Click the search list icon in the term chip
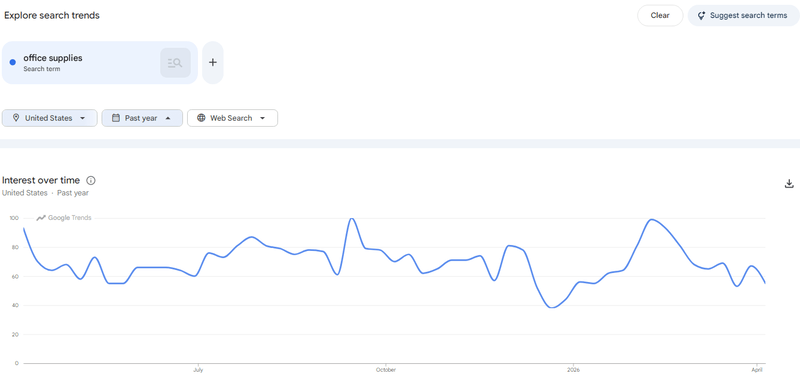 pos(175,63)
